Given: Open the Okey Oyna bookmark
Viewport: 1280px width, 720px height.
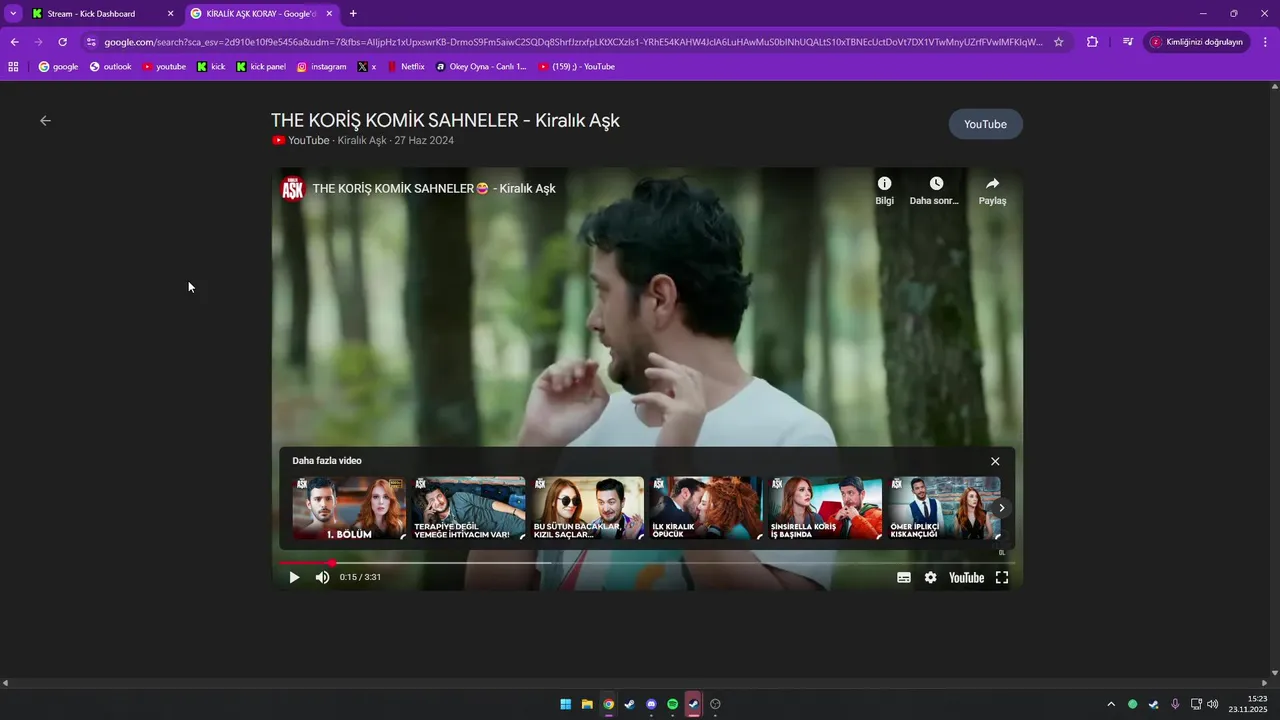Looking at the screenshot, I should (x=481, y=67).
